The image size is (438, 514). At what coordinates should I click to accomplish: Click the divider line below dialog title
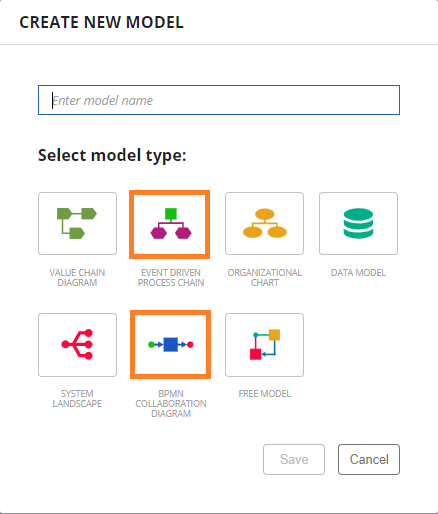tap(219, 44)
